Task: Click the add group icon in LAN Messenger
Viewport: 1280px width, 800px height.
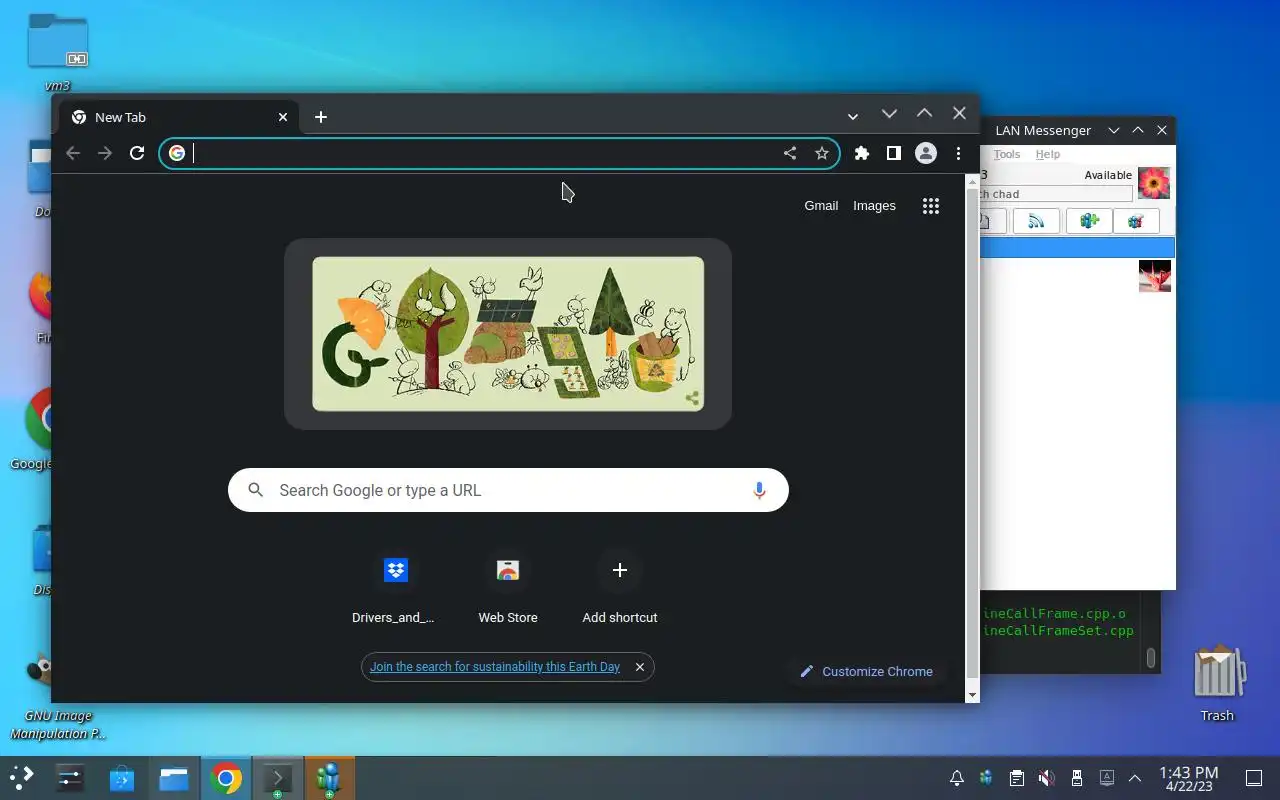Action: (1089, 221)
